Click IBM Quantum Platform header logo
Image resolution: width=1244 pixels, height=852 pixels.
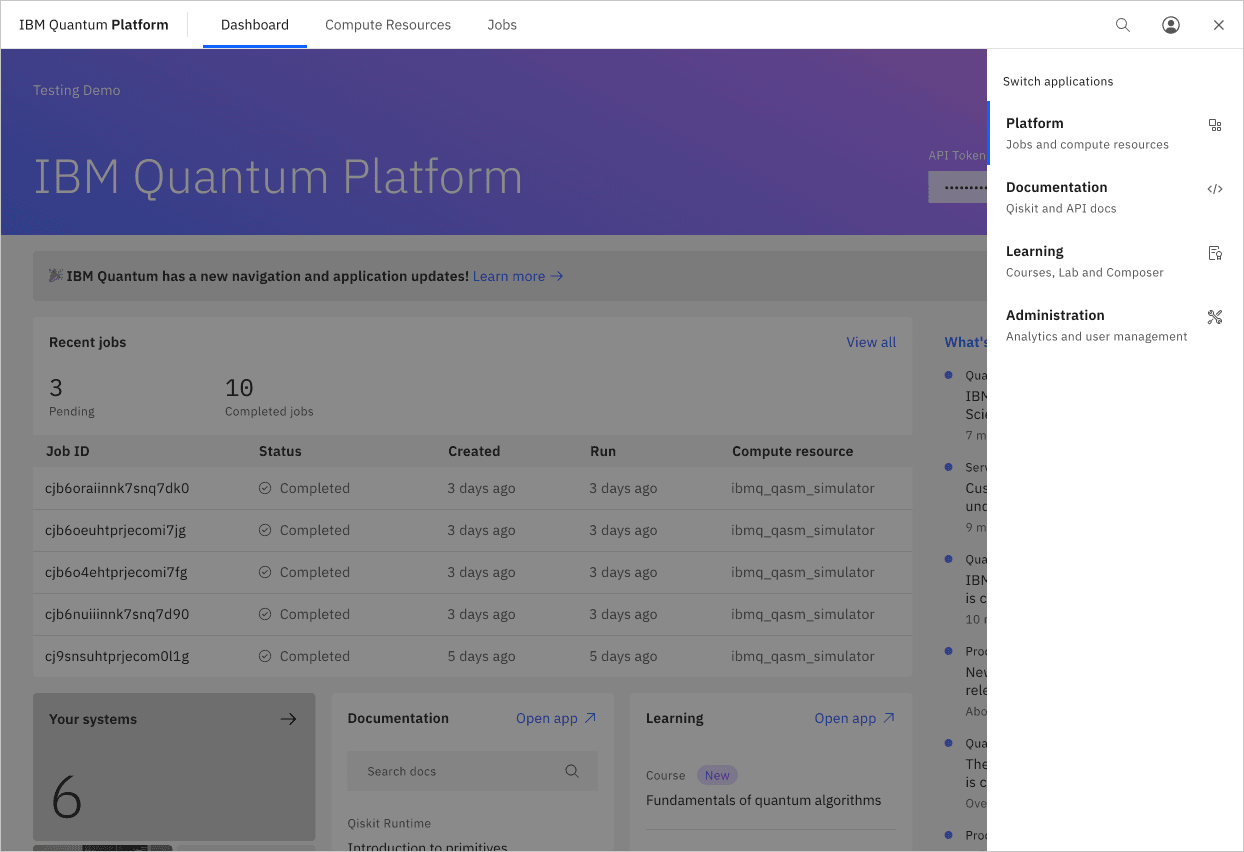pos(94,25)
